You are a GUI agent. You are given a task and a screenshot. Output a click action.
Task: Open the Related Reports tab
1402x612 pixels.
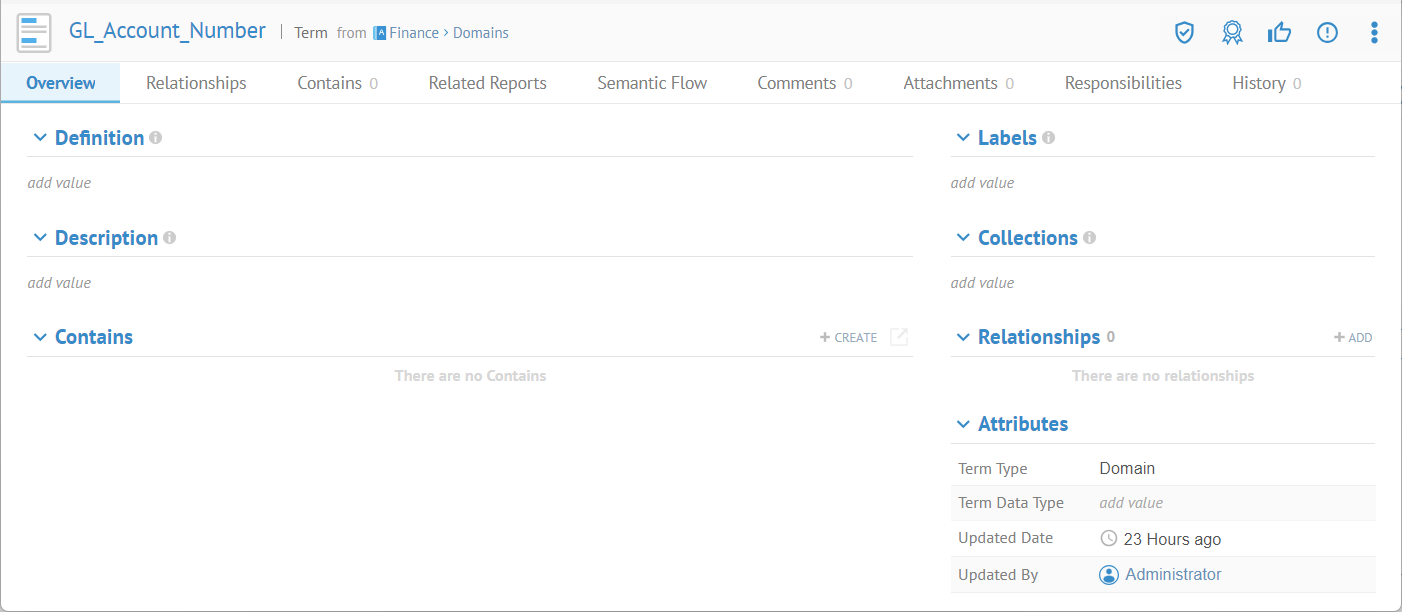pos(487,83)
